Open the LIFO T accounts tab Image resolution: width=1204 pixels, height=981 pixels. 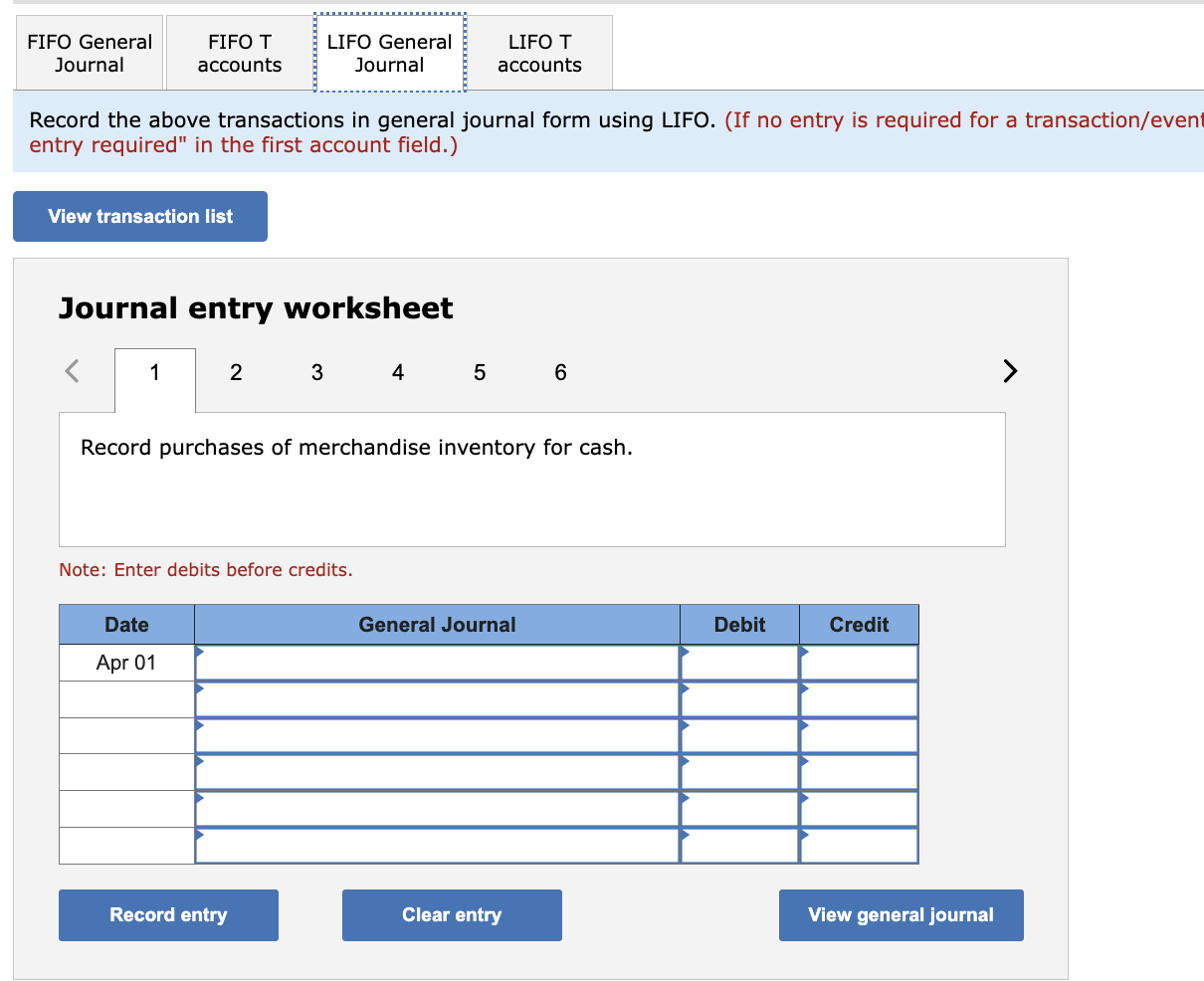tap(538, 53)
